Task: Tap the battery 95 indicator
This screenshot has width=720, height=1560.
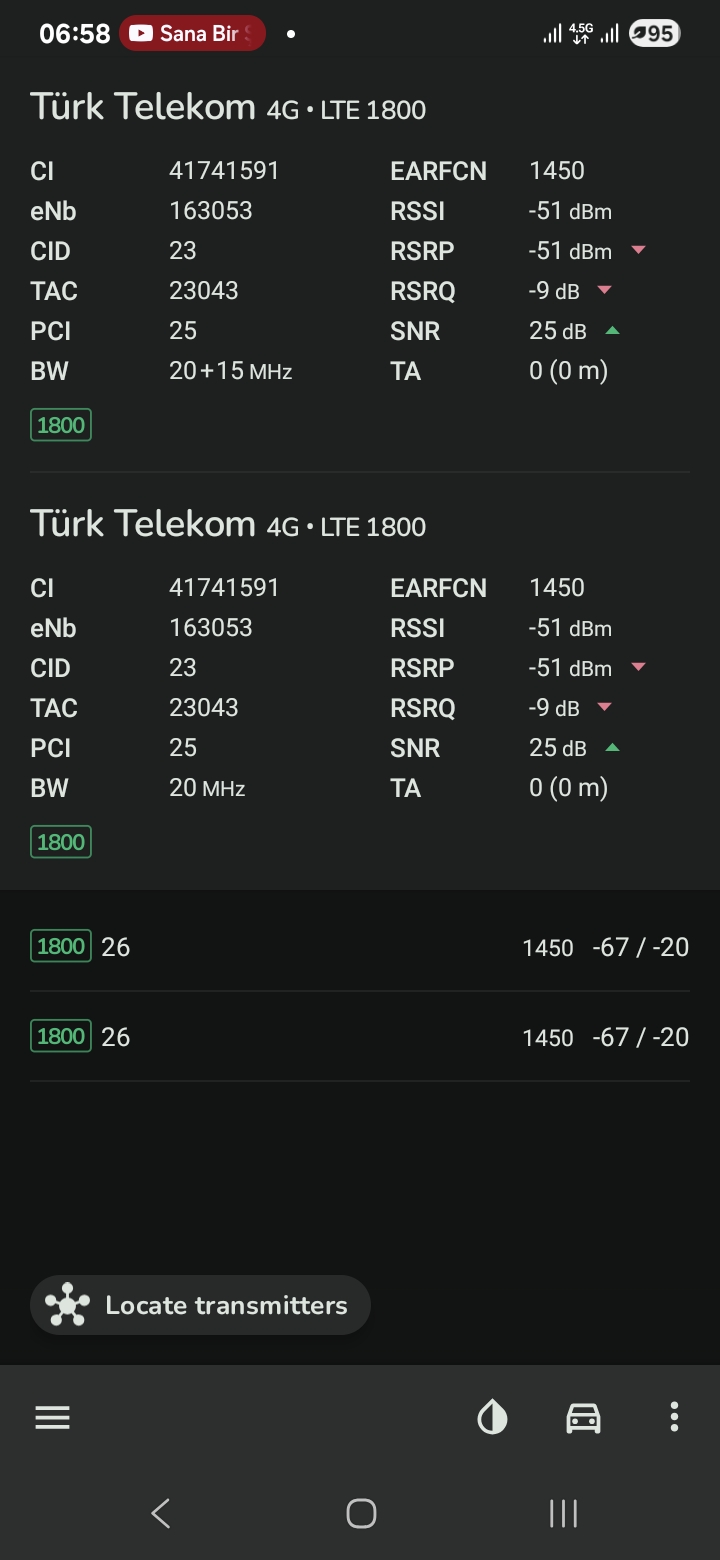Action: (x=655, y=34)
